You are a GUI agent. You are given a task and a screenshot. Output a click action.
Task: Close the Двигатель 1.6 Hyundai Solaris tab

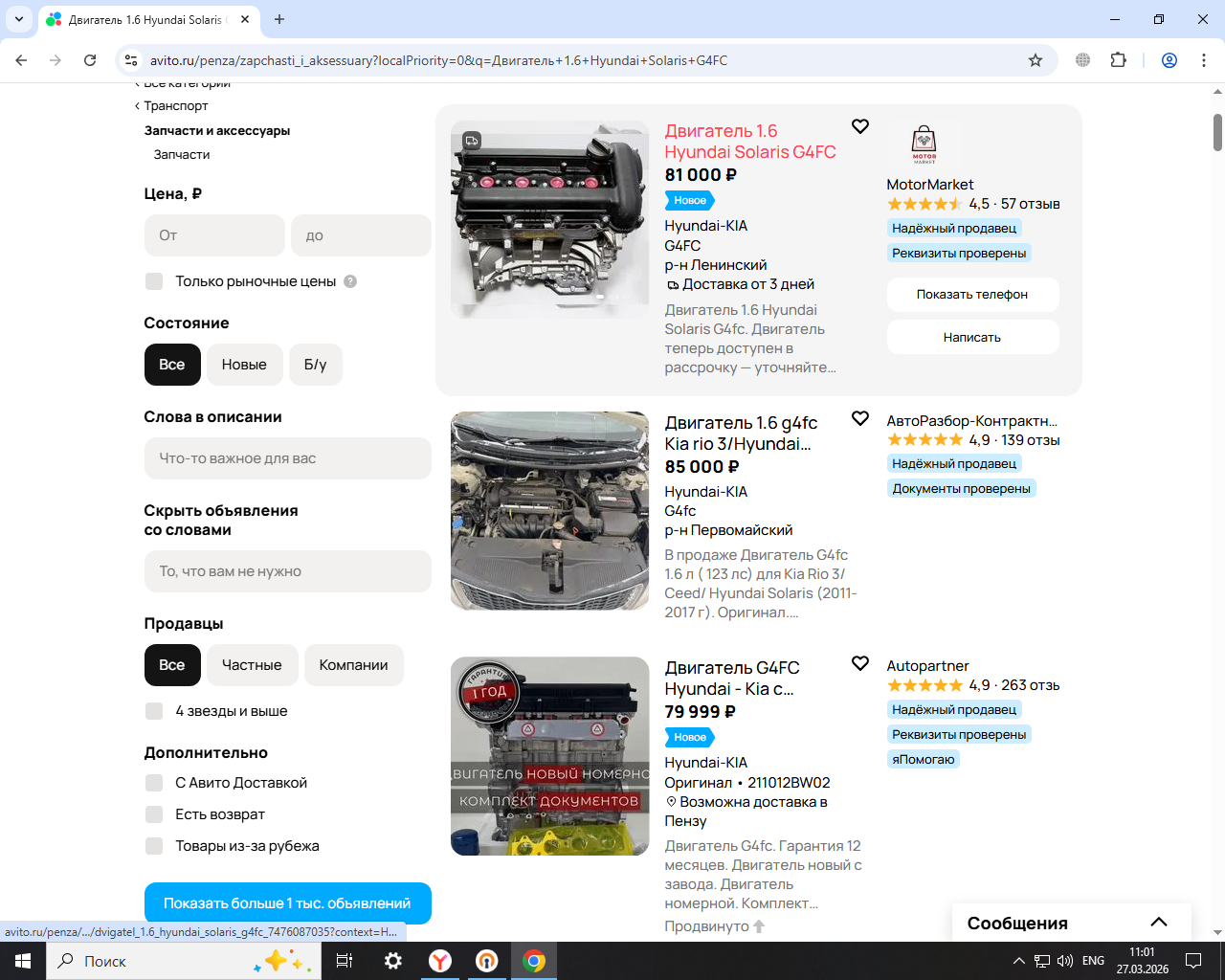click(245, 19)
